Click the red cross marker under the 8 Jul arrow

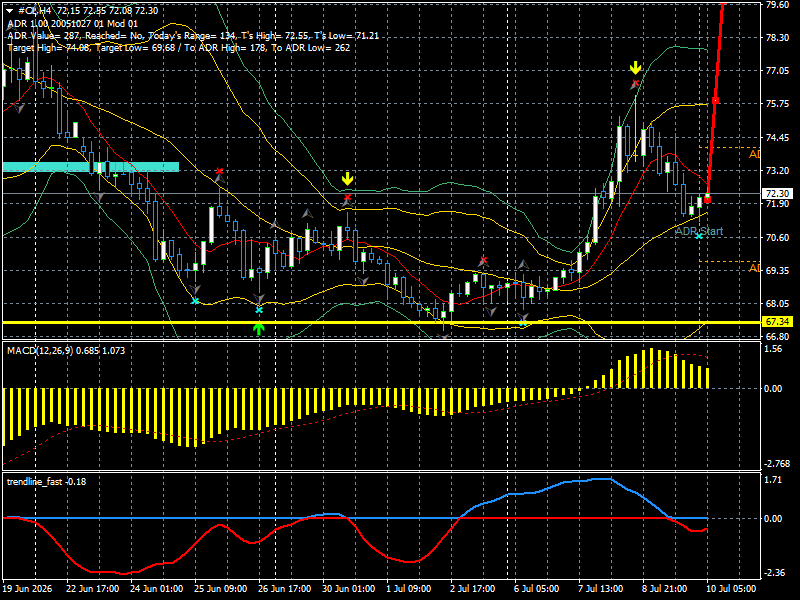click(x=635, y=83)
